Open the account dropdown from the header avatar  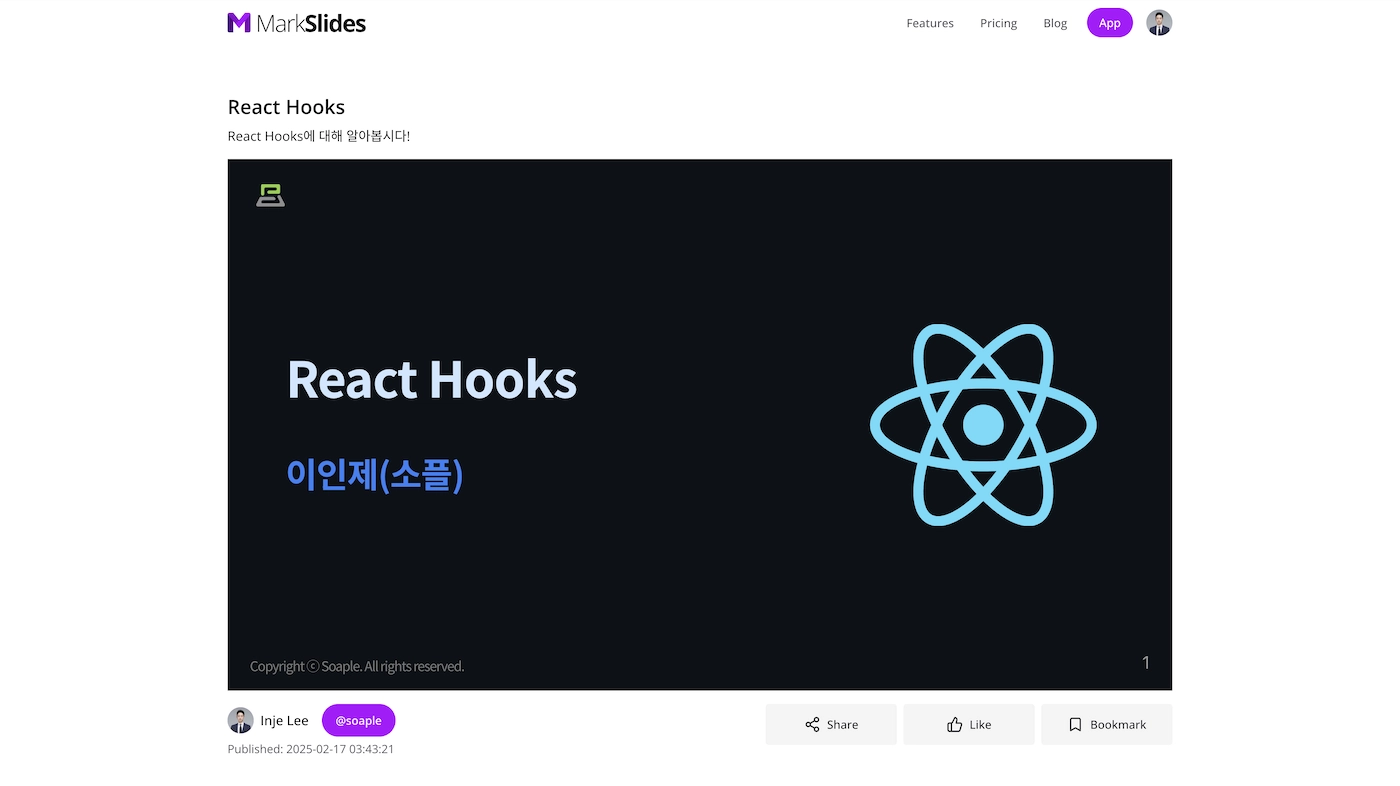(x=1158, y=22)
